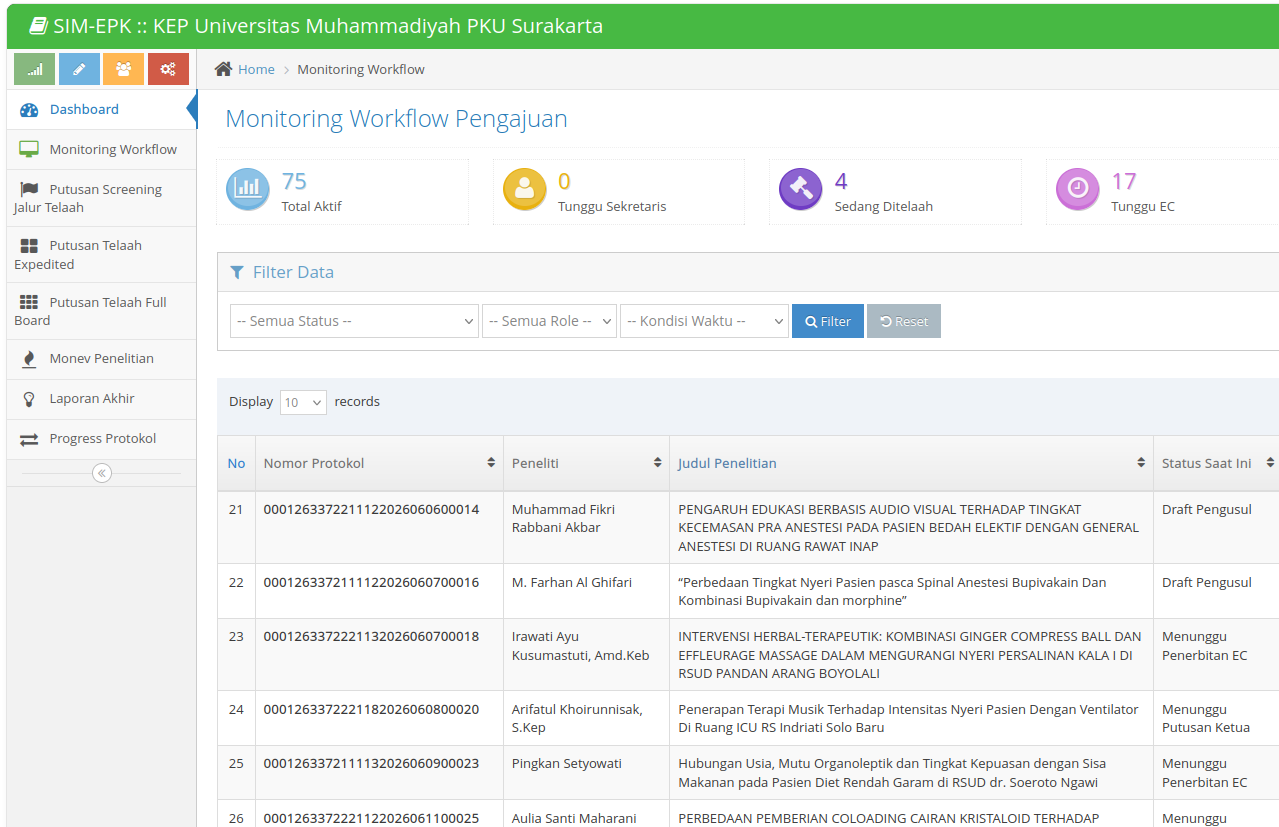Click the No column header
1279x827 pixels.
click(236, 463)
